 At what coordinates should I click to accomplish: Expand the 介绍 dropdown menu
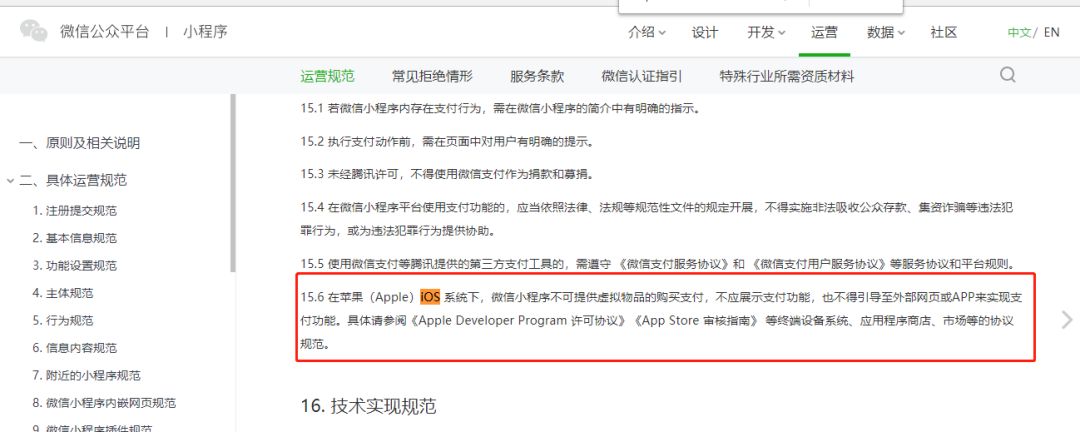[x=647, y=32]
